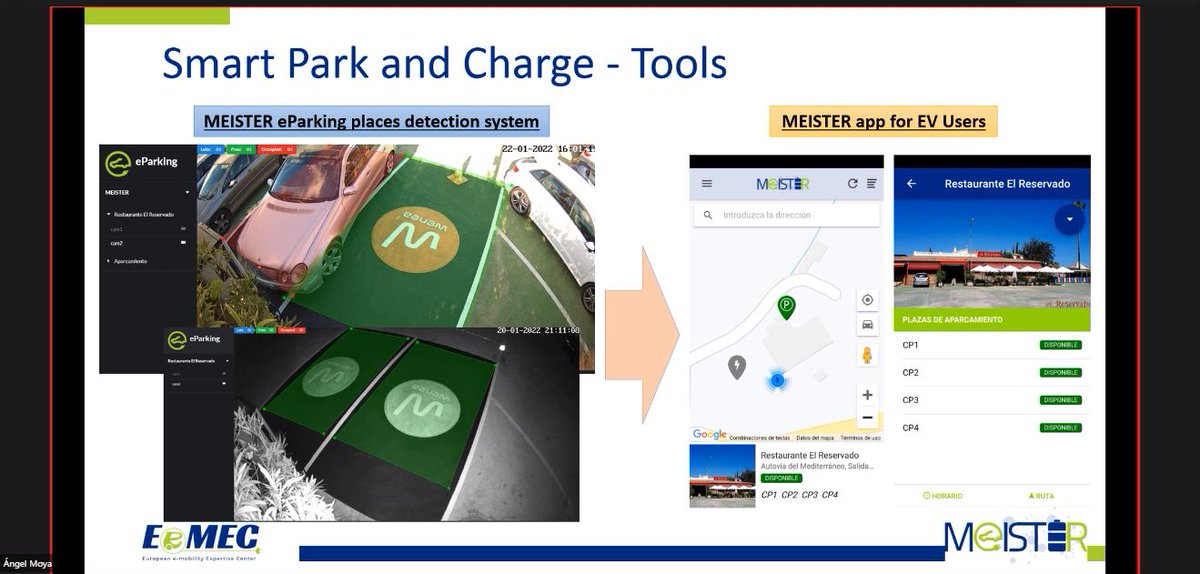Select the CP3 parking place row
Screen dimensions: 1200x574
[991, 400]
